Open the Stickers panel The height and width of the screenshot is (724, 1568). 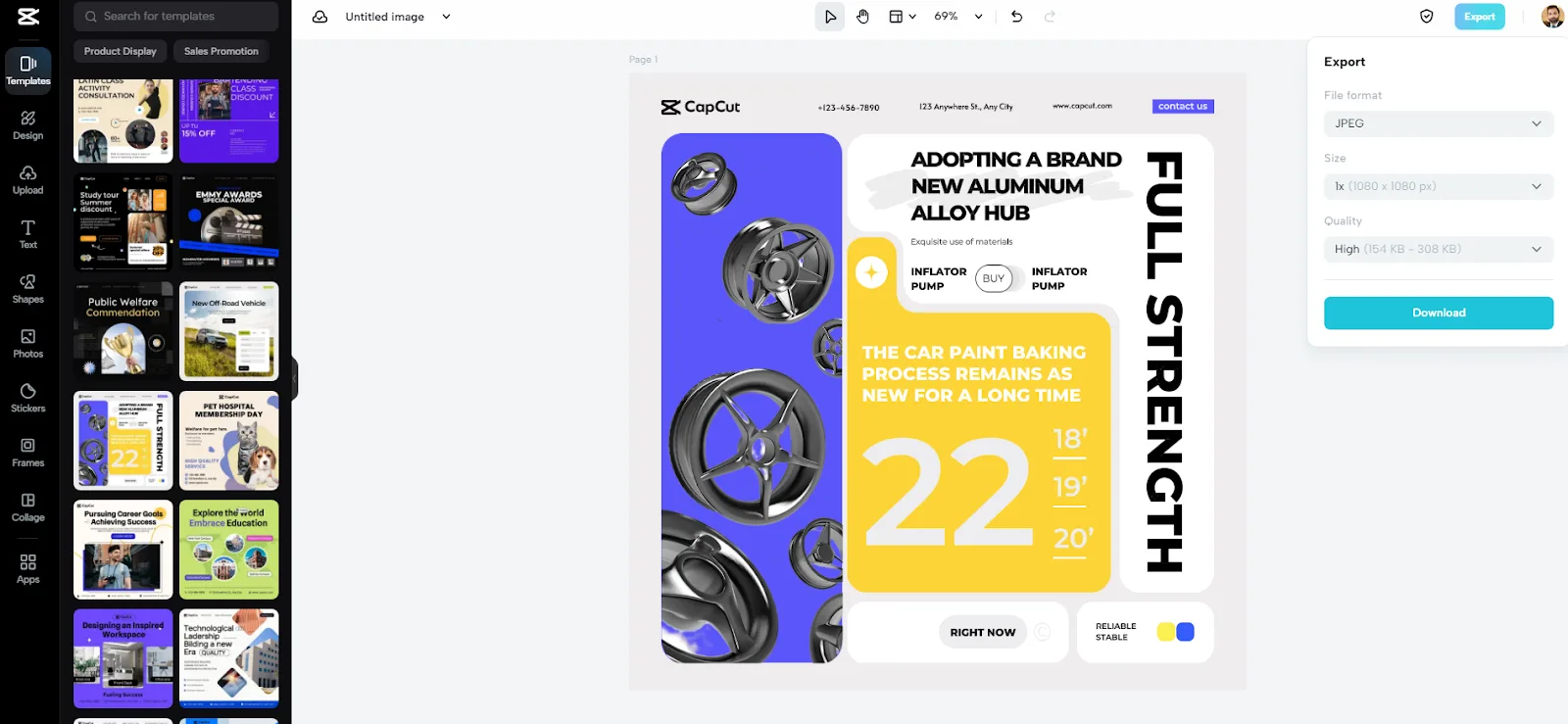point(27,398)
